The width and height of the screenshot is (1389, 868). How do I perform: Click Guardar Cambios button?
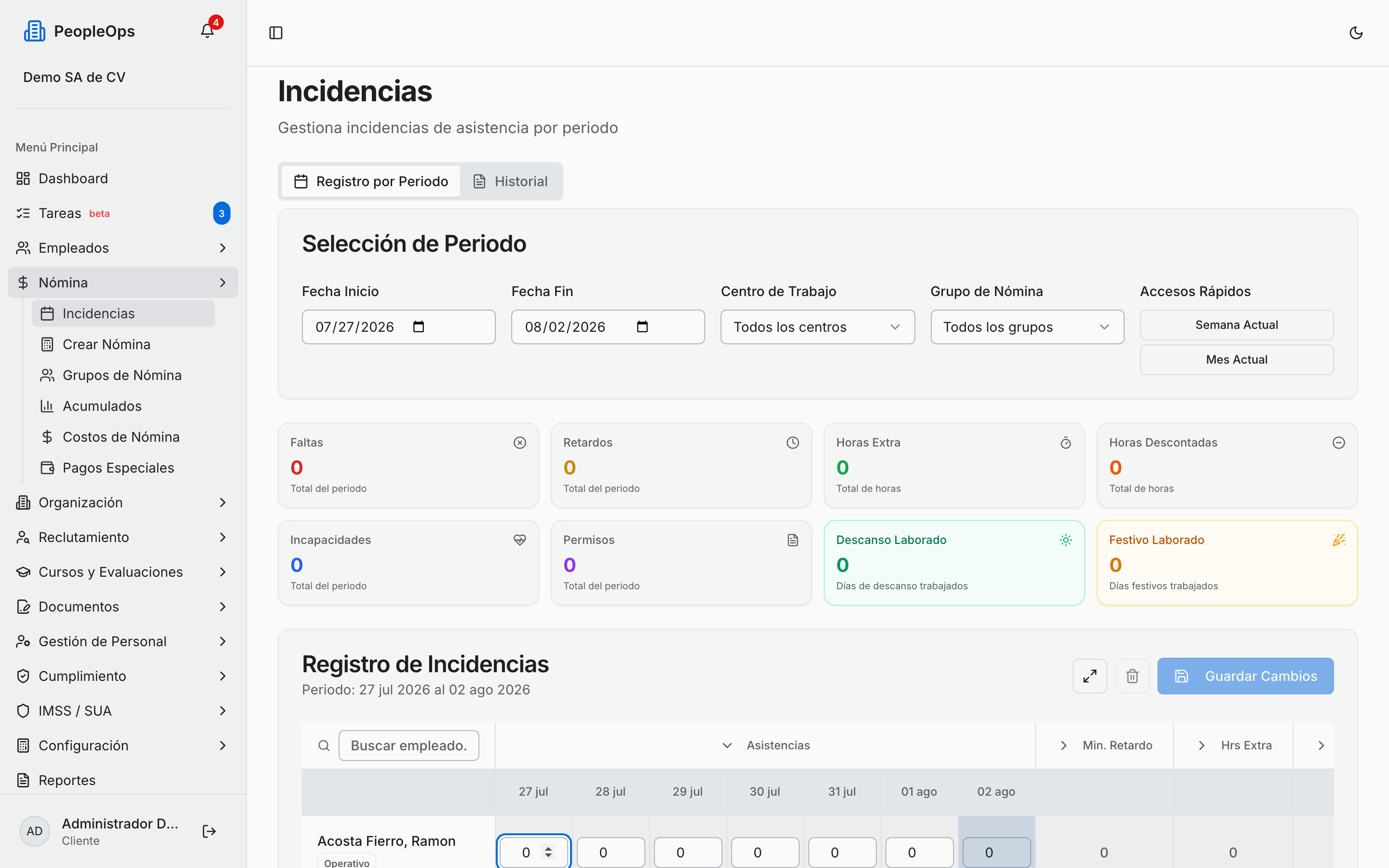point(1245,676)
